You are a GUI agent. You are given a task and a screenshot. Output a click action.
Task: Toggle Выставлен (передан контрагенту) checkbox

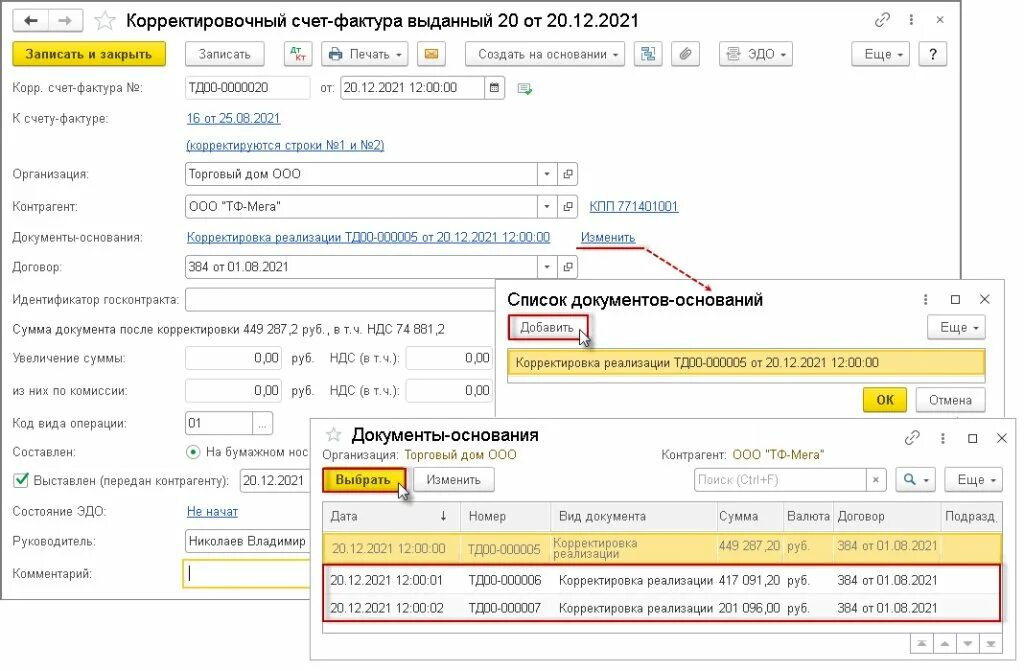click(x=22, y=480)
